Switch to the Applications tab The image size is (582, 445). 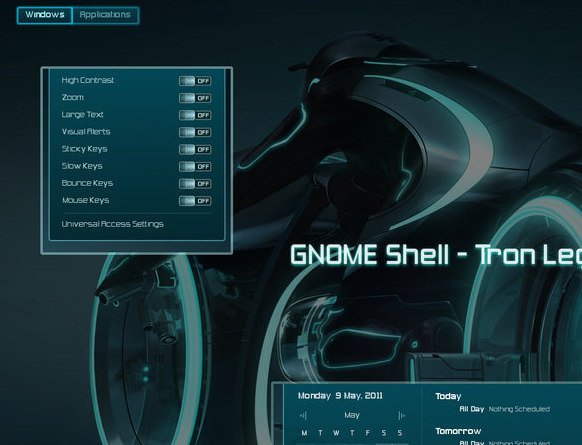pos(105,15)
